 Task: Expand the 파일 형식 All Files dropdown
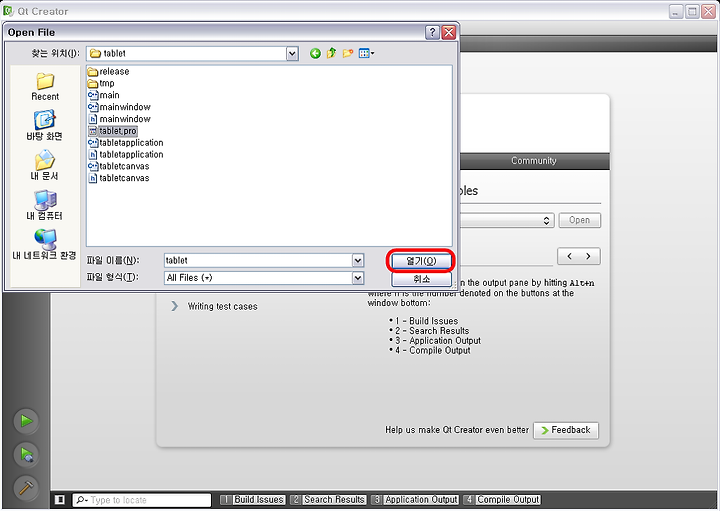click(358, 278)
